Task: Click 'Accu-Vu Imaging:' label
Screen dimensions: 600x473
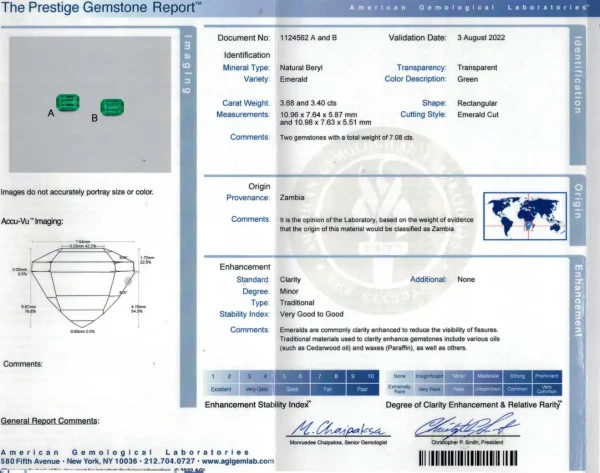Action: (32, 222)
